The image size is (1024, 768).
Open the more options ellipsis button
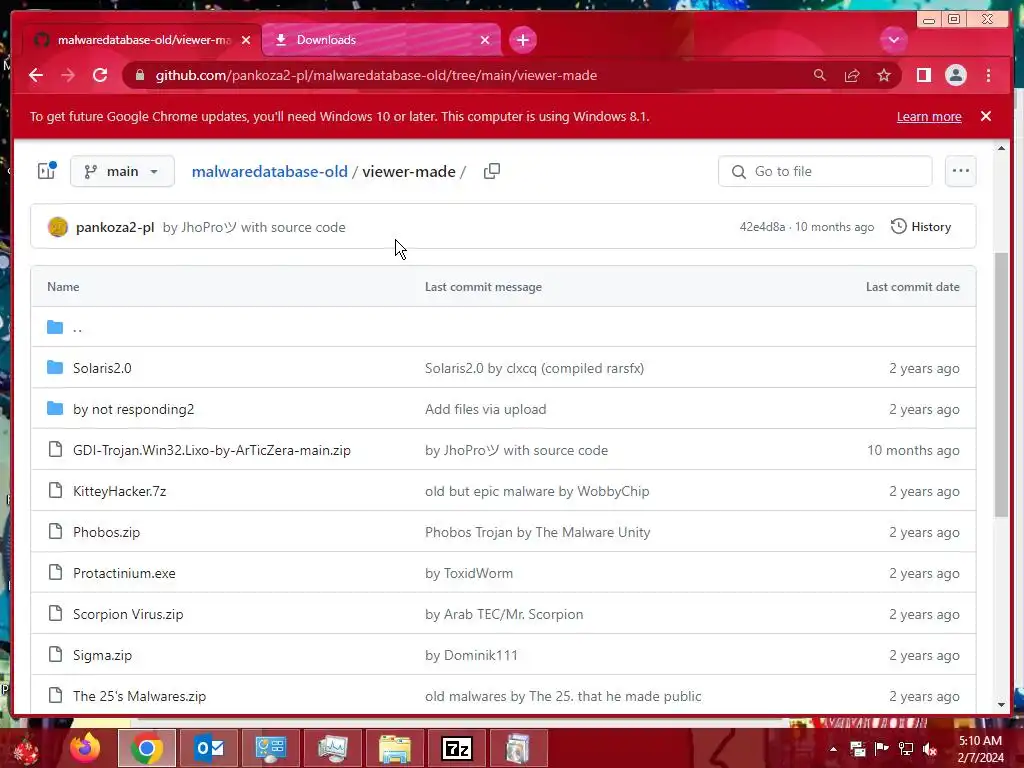point(960,171)
